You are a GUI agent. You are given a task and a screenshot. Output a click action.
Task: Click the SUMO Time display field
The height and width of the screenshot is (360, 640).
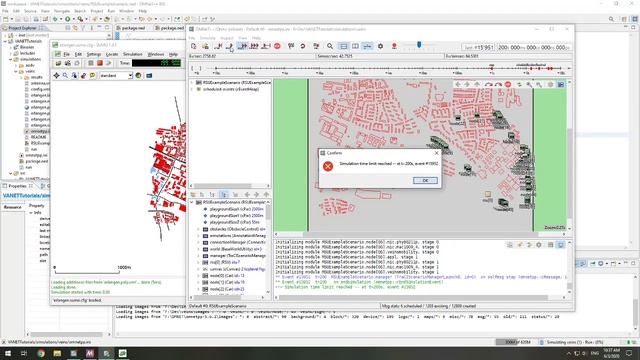(x=156, y=63)
